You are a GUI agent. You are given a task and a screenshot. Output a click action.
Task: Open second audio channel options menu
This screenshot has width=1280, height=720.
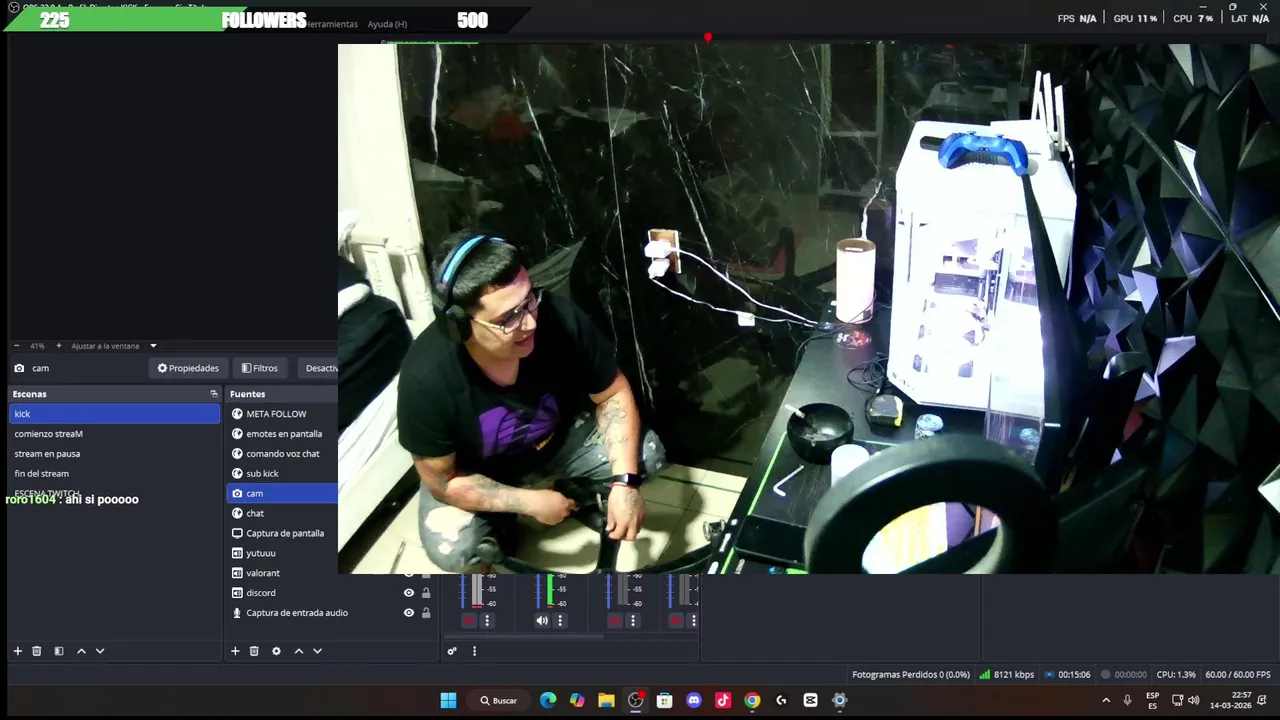[560, 621]
